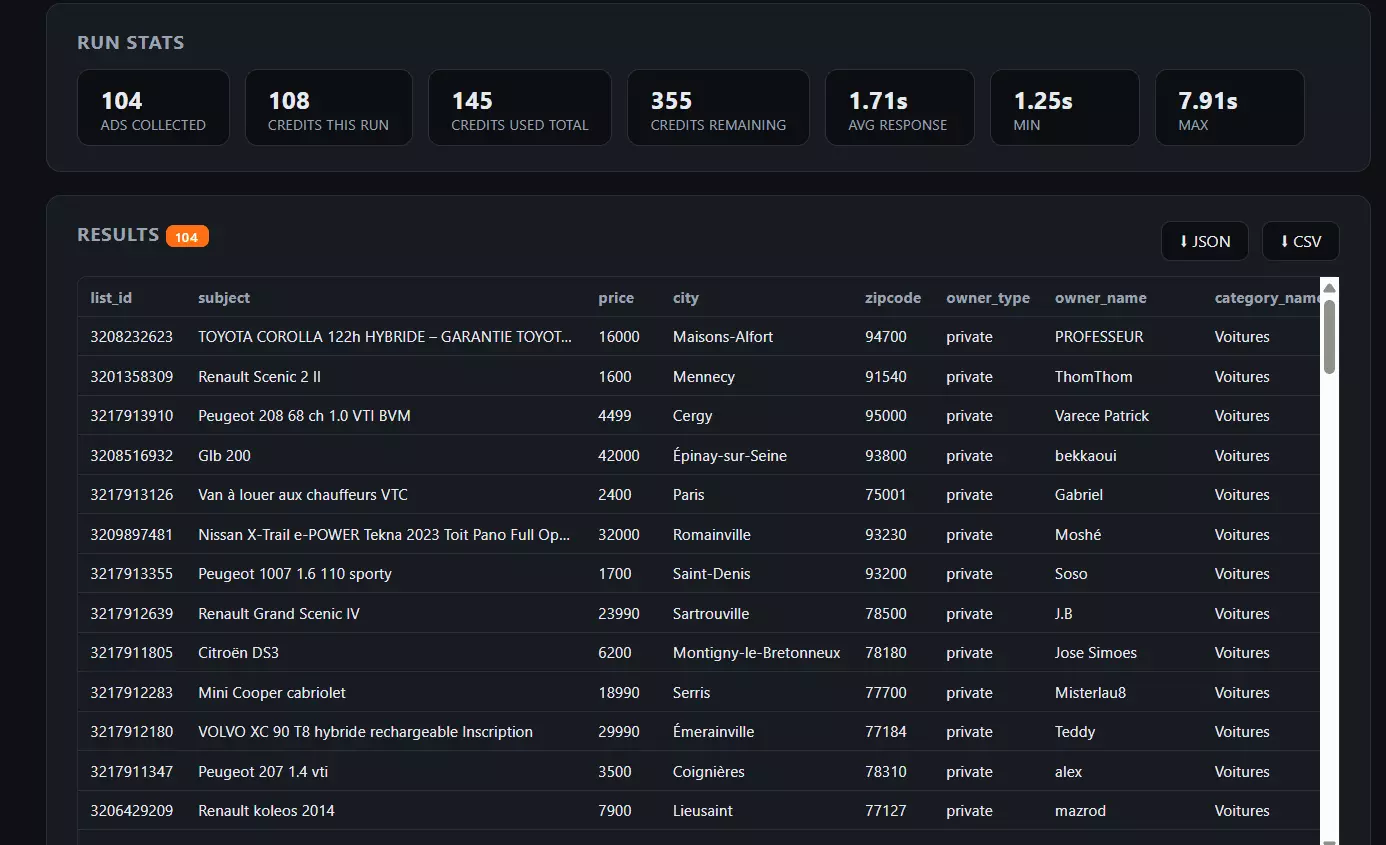The image size is (1386, 845).
Task: Select owner name Jose Simoes
Action: pos(1096,653)
